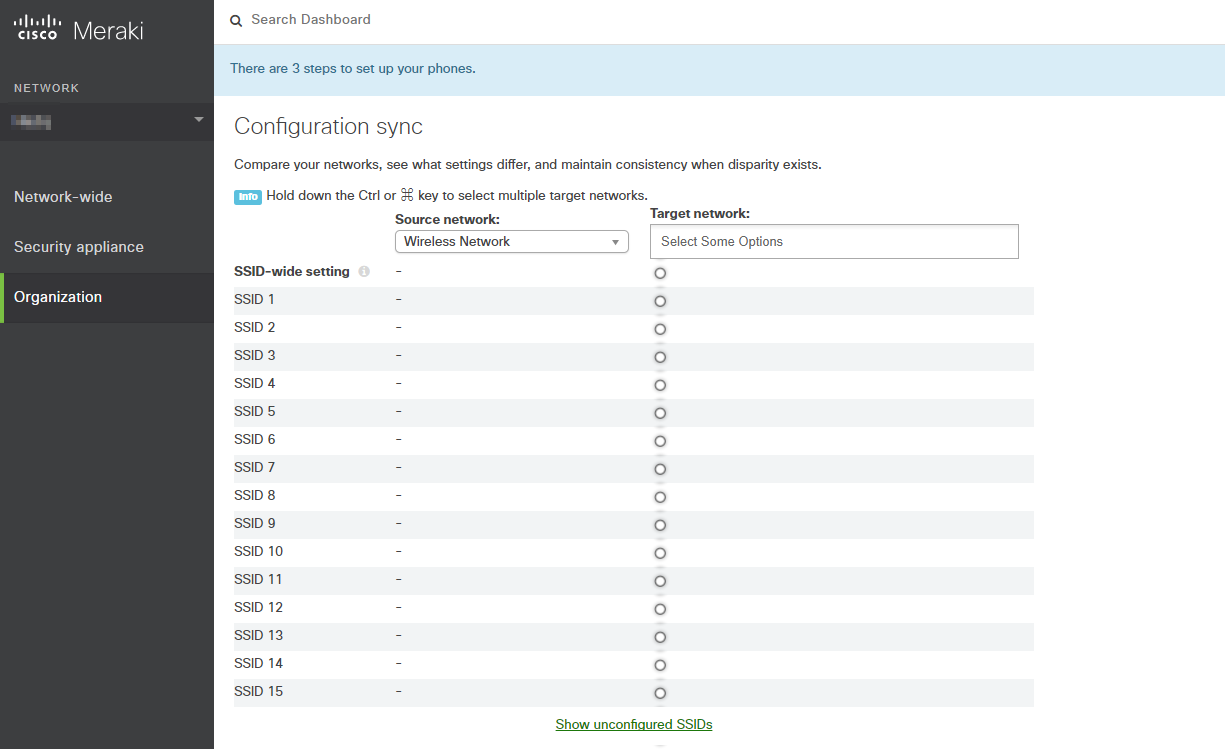Open the Source network dropdown
Image resolution: width=1225 pixels, height=749 pixels.
coord(512,242)
